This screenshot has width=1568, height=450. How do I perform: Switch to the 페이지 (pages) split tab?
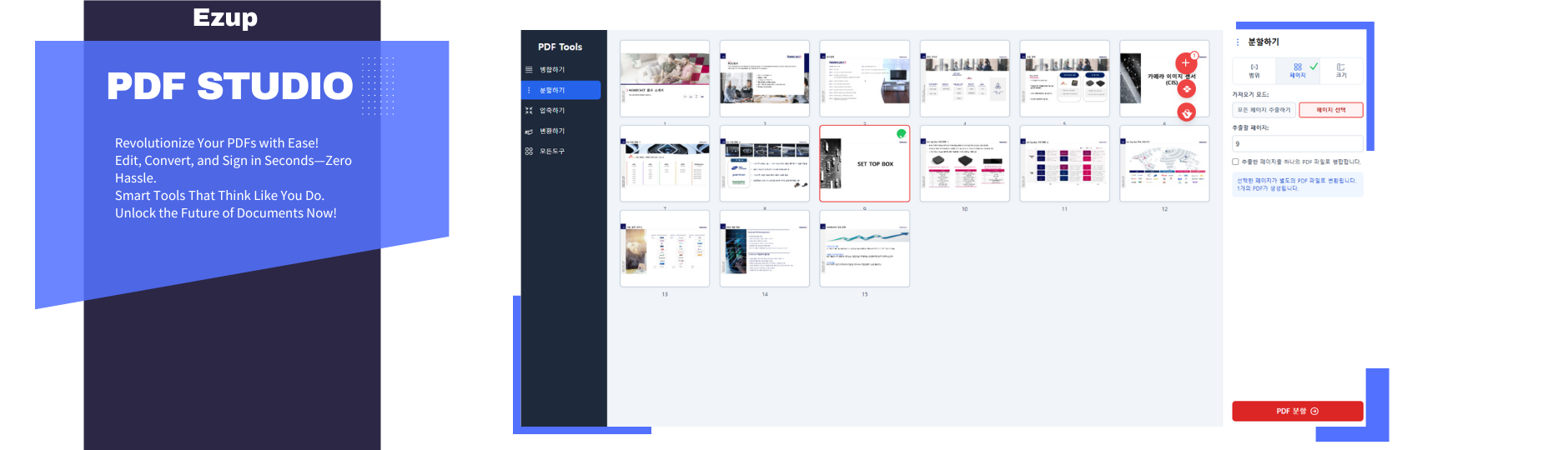click(x=1298, y=71)
